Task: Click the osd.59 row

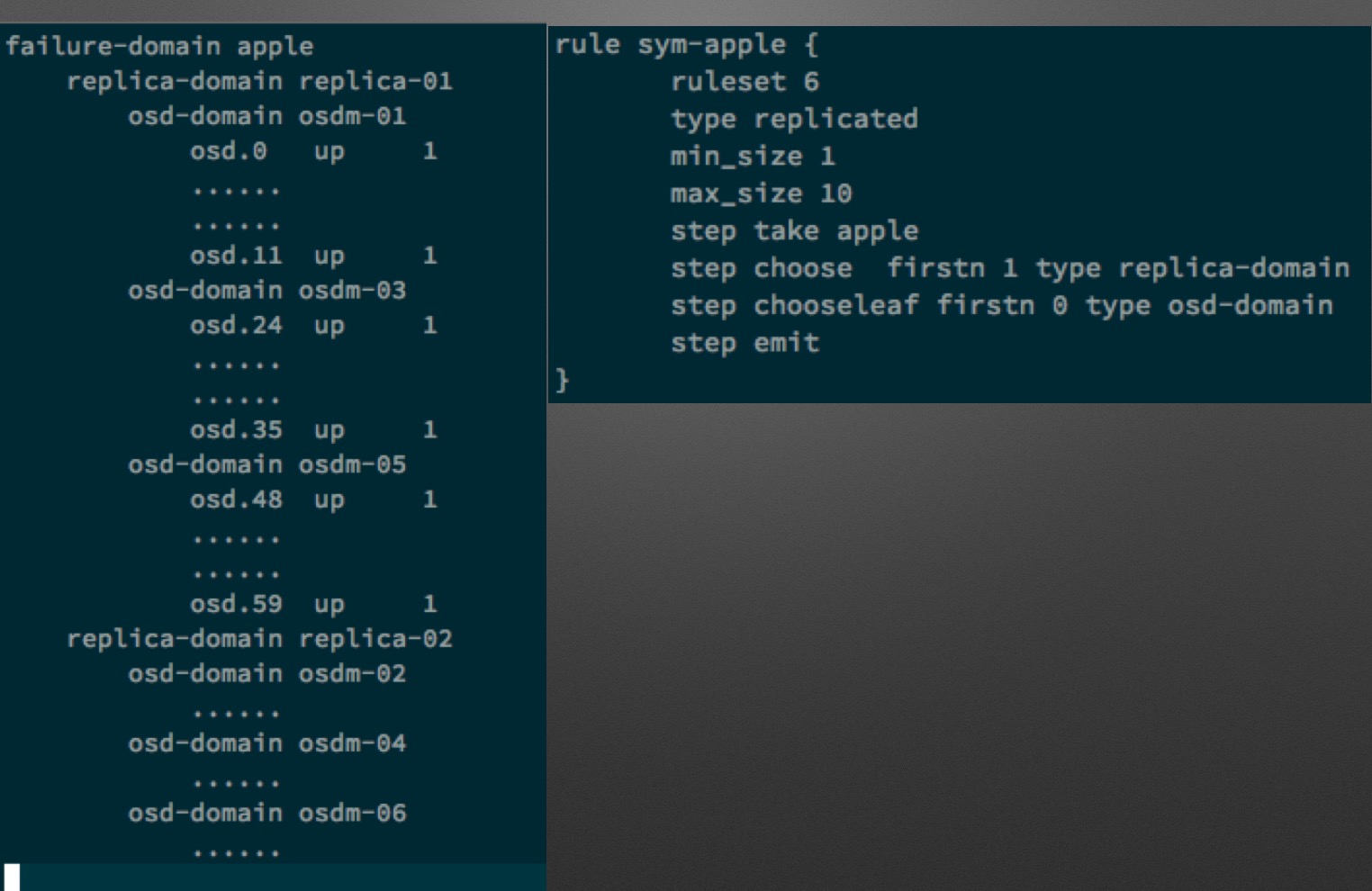Action: [x=313, y=604]
